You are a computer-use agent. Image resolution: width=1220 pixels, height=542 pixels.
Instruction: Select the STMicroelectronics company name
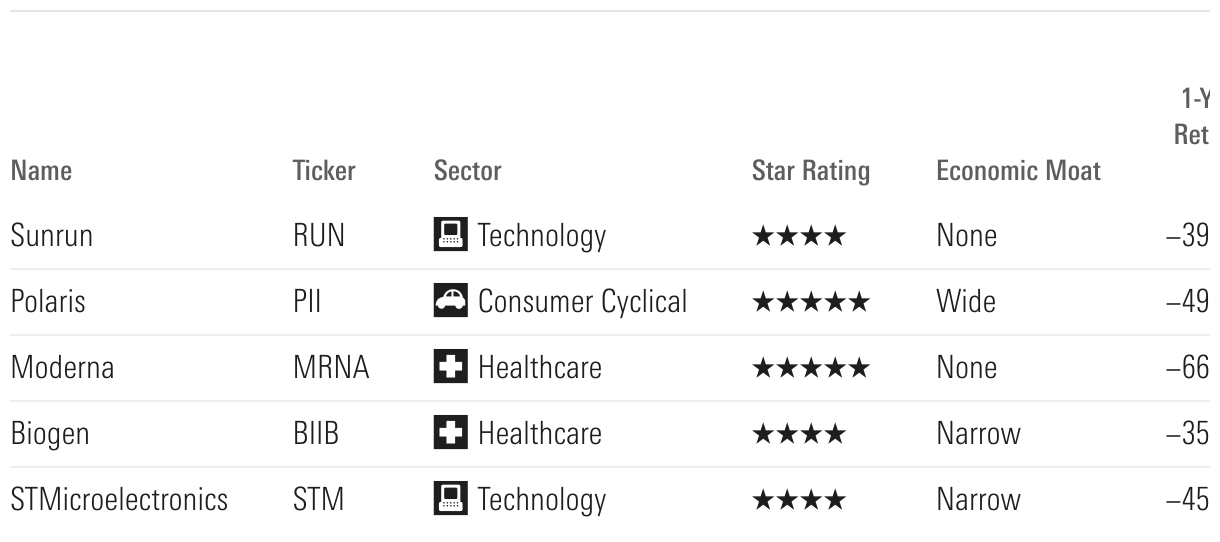click(119, 500)
